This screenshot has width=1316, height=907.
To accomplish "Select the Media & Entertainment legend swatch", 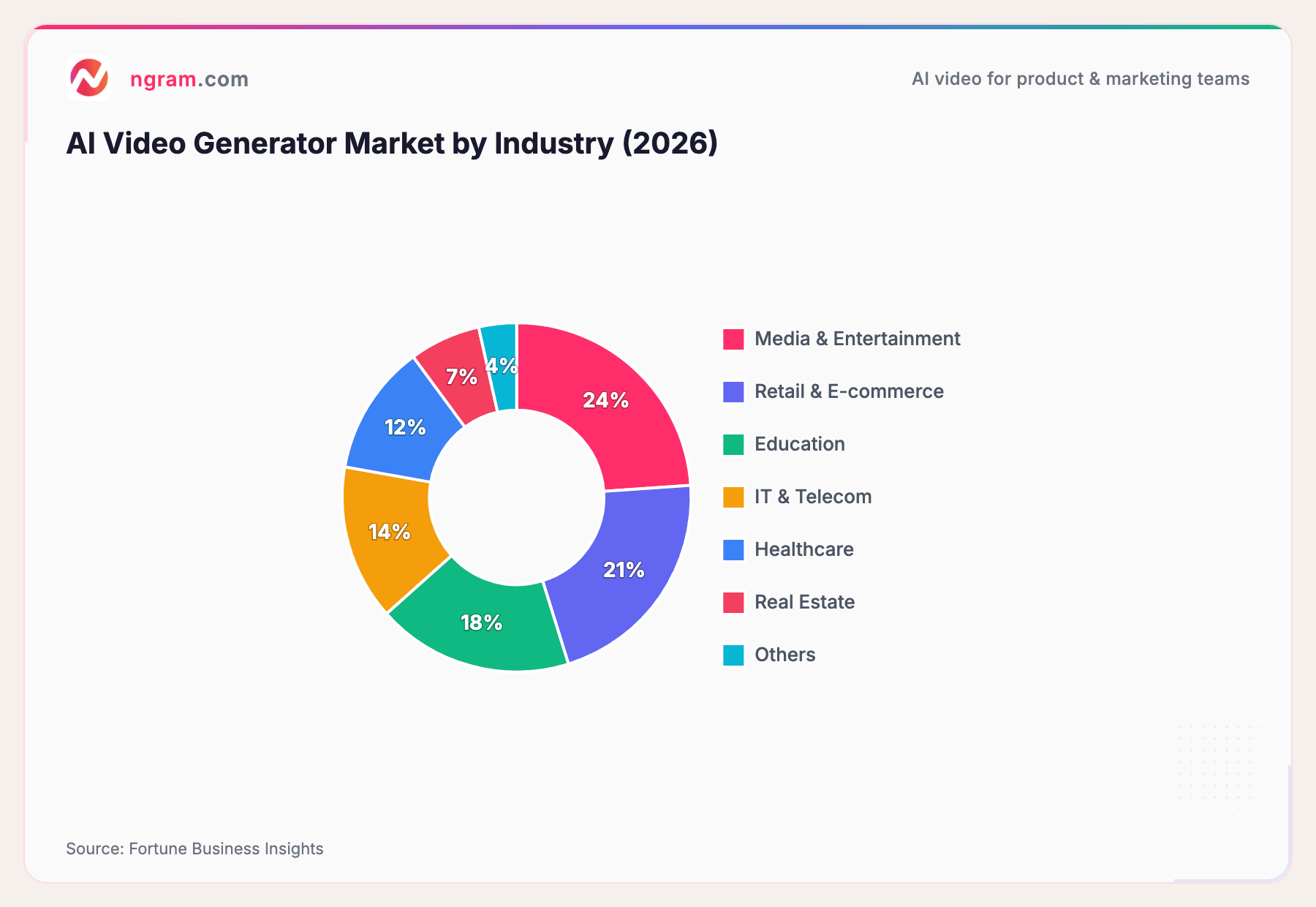I will coord(732,338).
